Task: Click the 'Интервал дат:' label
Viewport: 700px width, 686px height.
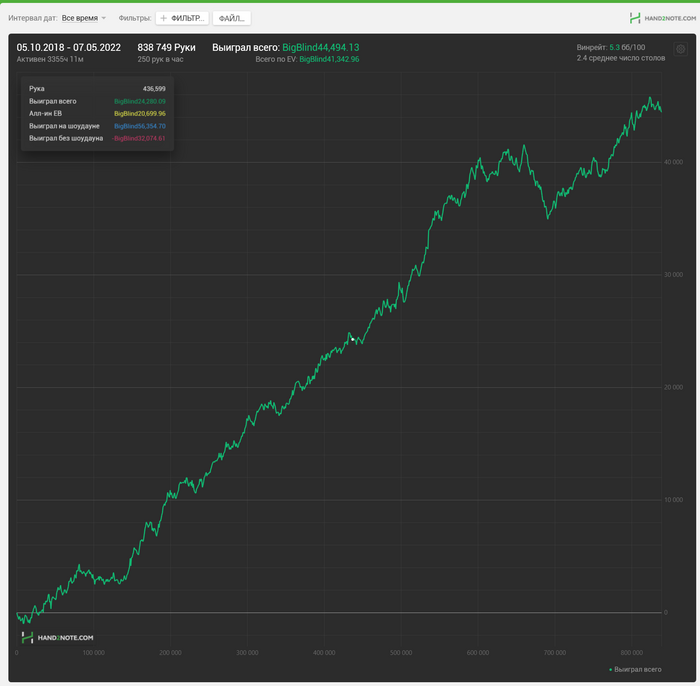Action: [33, 18]
